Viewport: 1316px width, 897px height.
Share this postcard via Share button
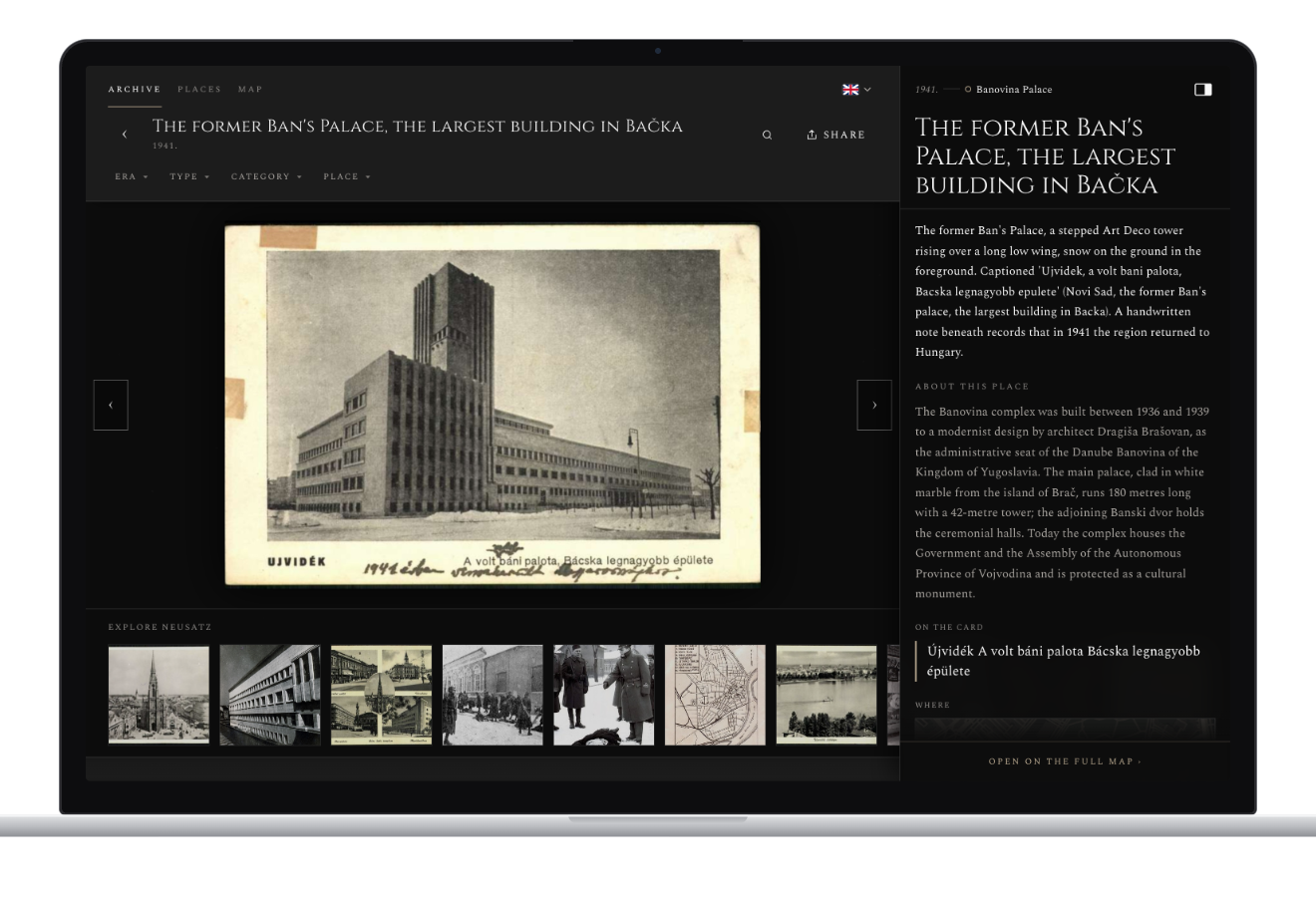tap(835, 135)
